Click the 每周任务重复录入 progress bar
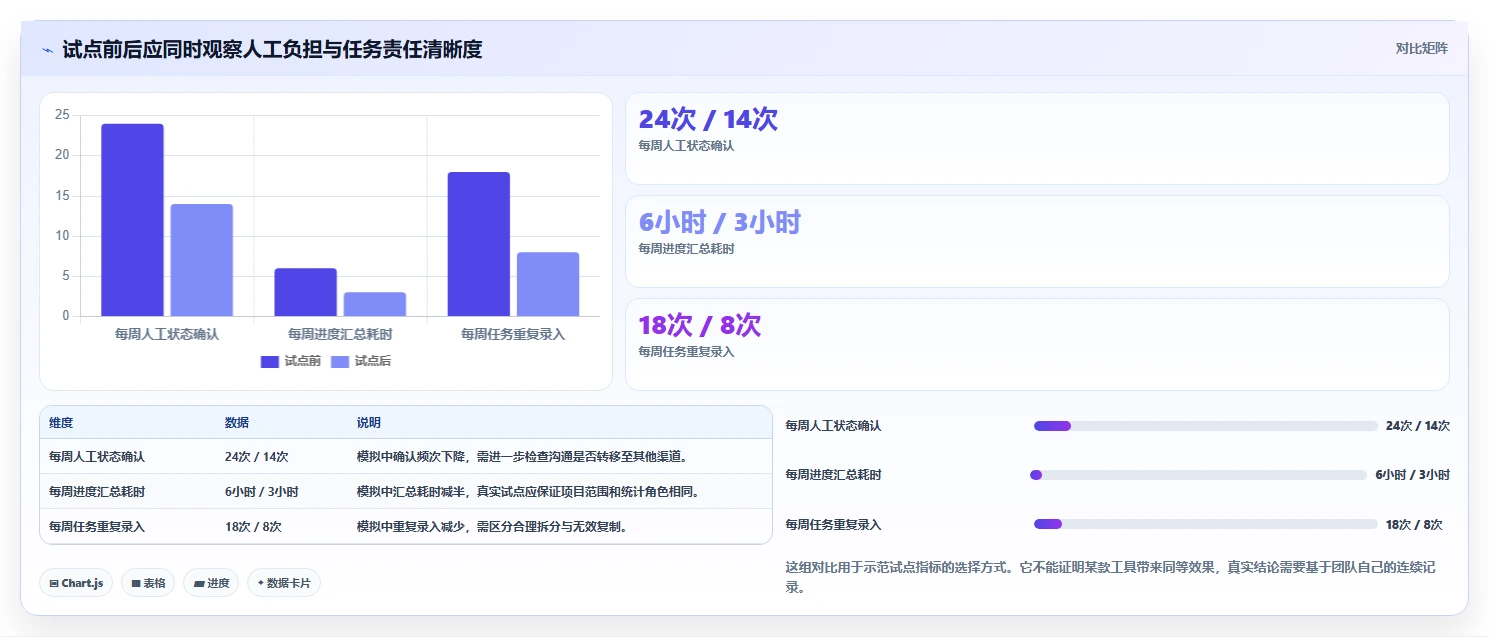 click(x=1206, y=524)
